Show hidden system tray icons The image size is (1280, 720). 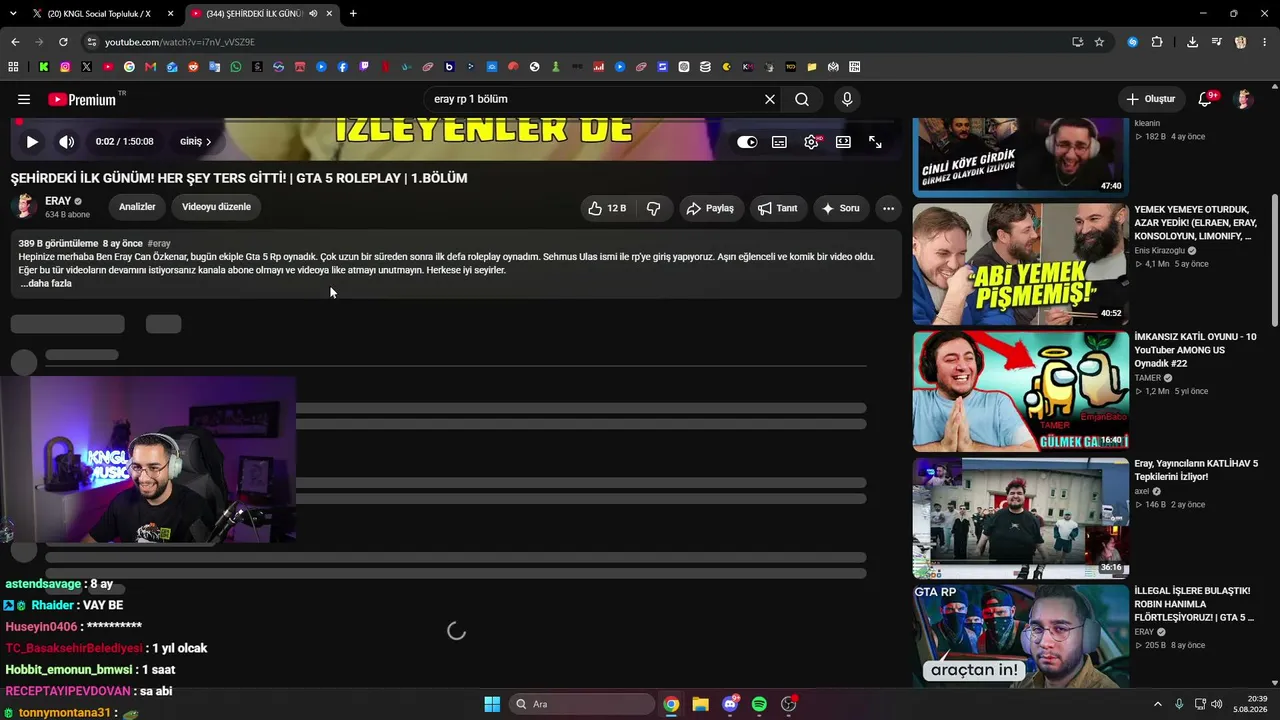coord(1158,704)
